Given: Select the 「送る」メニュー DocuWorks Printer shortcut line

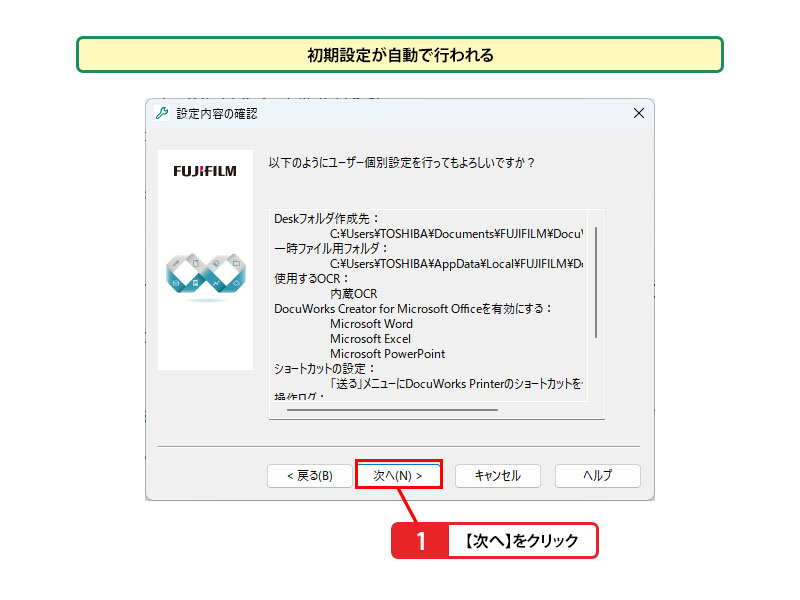Looking at the screenshot, I should pos(456,384).
